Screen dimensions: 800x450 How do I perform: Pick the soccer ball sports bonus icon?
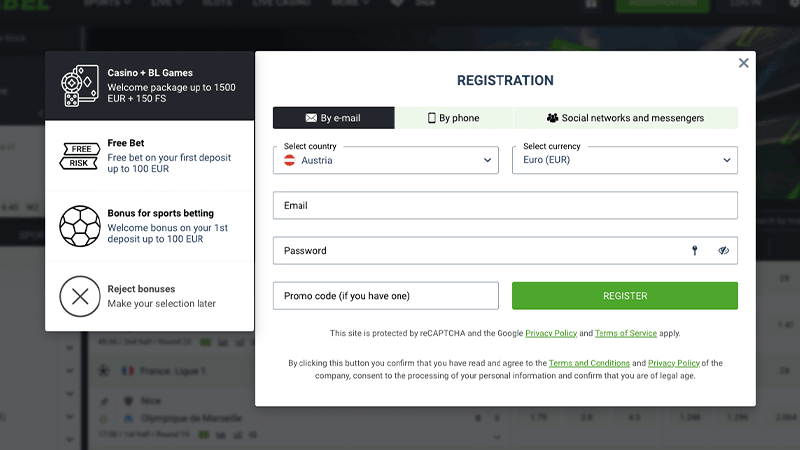(80, 226)
